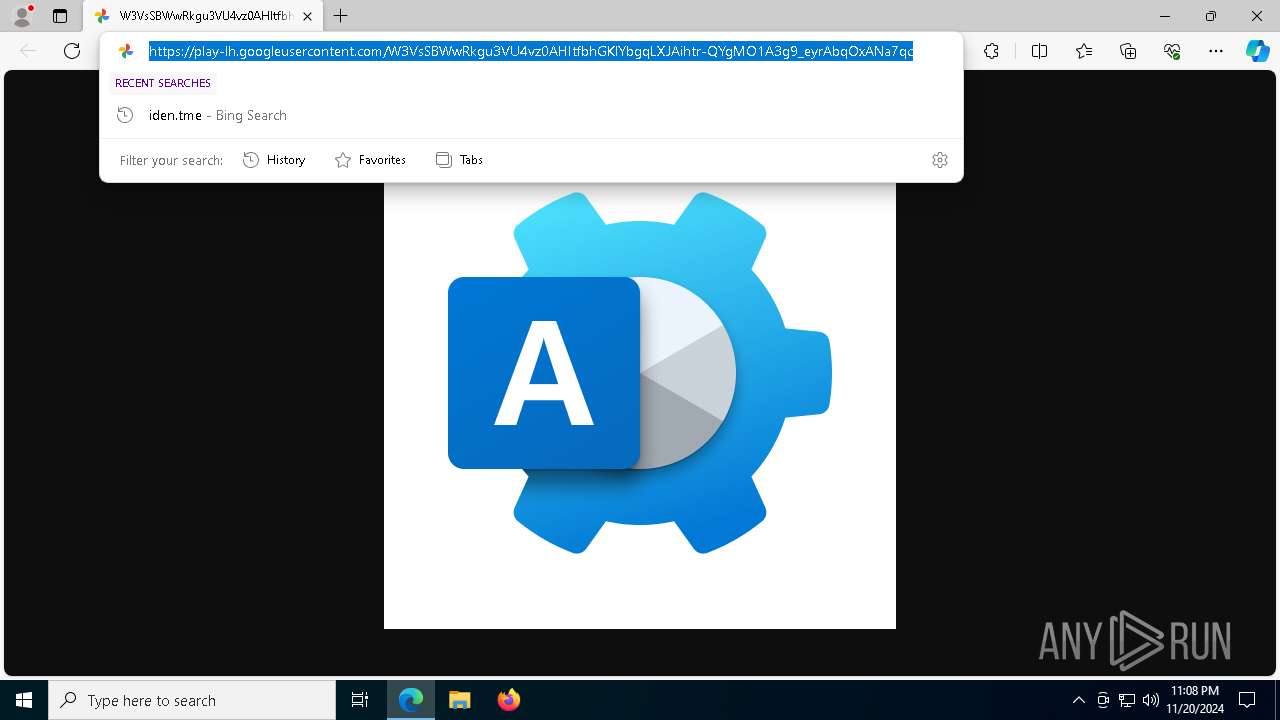Select the W3VsSBWwRkgu3VU4vz0AHItfbh browser tab
This screenshot has height=720, width=1280.
203,16
